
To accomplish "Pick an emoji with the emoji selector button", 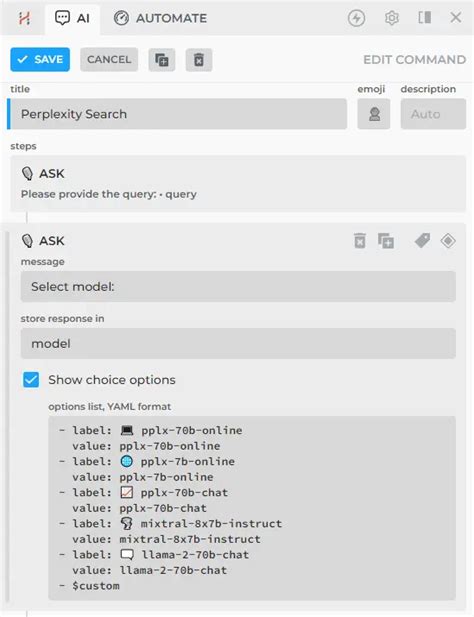I will (374, 114).
